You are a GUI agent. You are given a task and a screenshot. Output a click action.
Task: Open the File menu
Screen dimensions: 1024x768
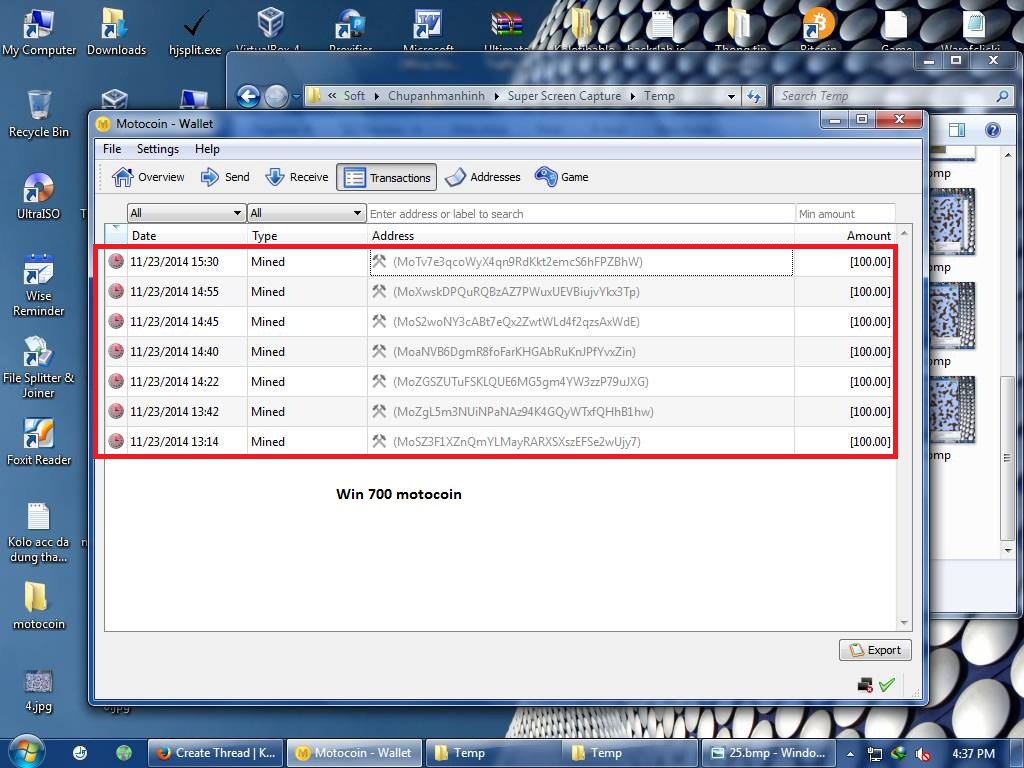pyautogui.click(x=112, y=149)
